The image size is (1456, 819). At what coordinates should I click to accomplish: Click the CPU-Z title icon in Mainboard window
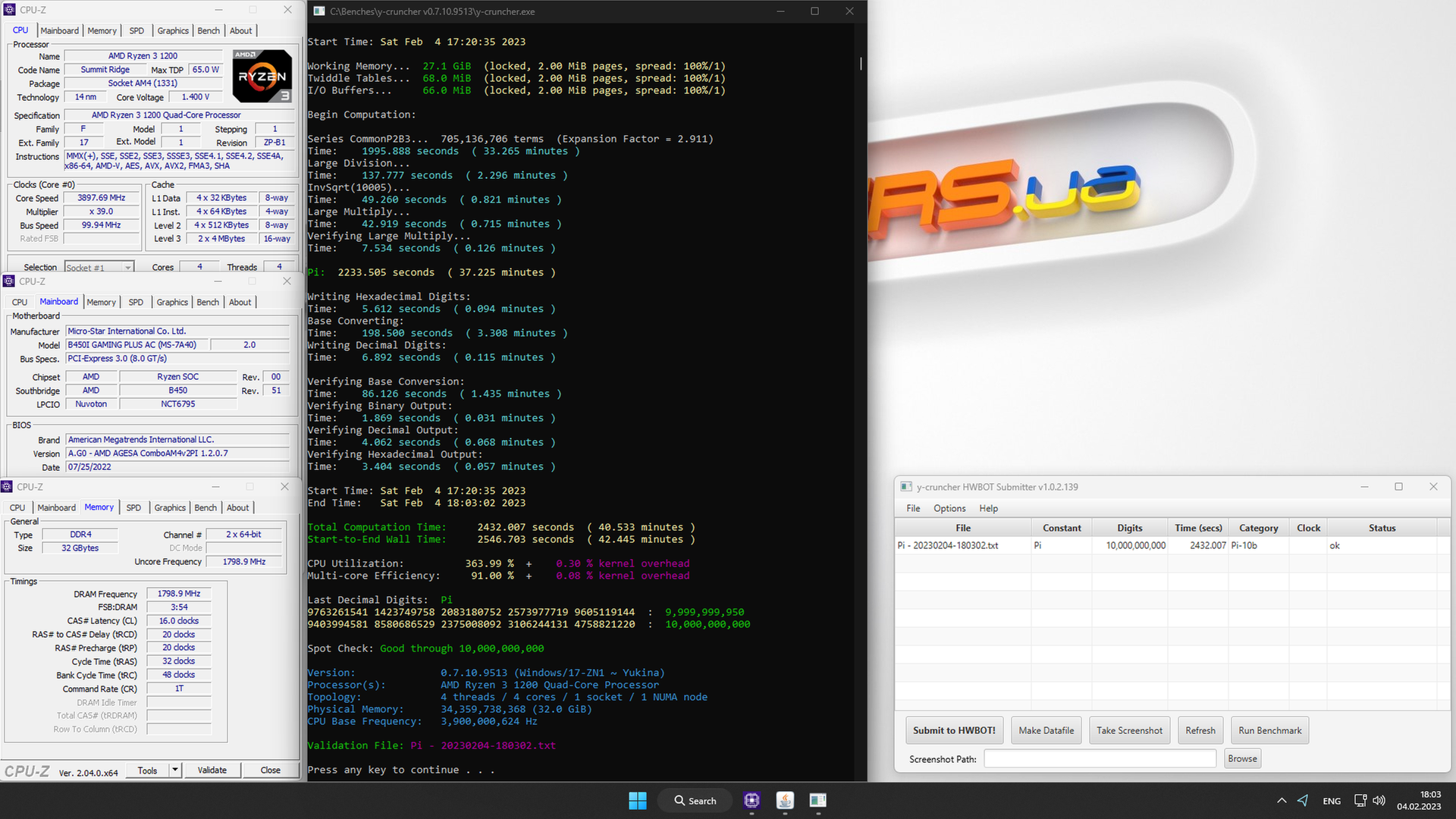pyautogui.click(x=9, y=281)
